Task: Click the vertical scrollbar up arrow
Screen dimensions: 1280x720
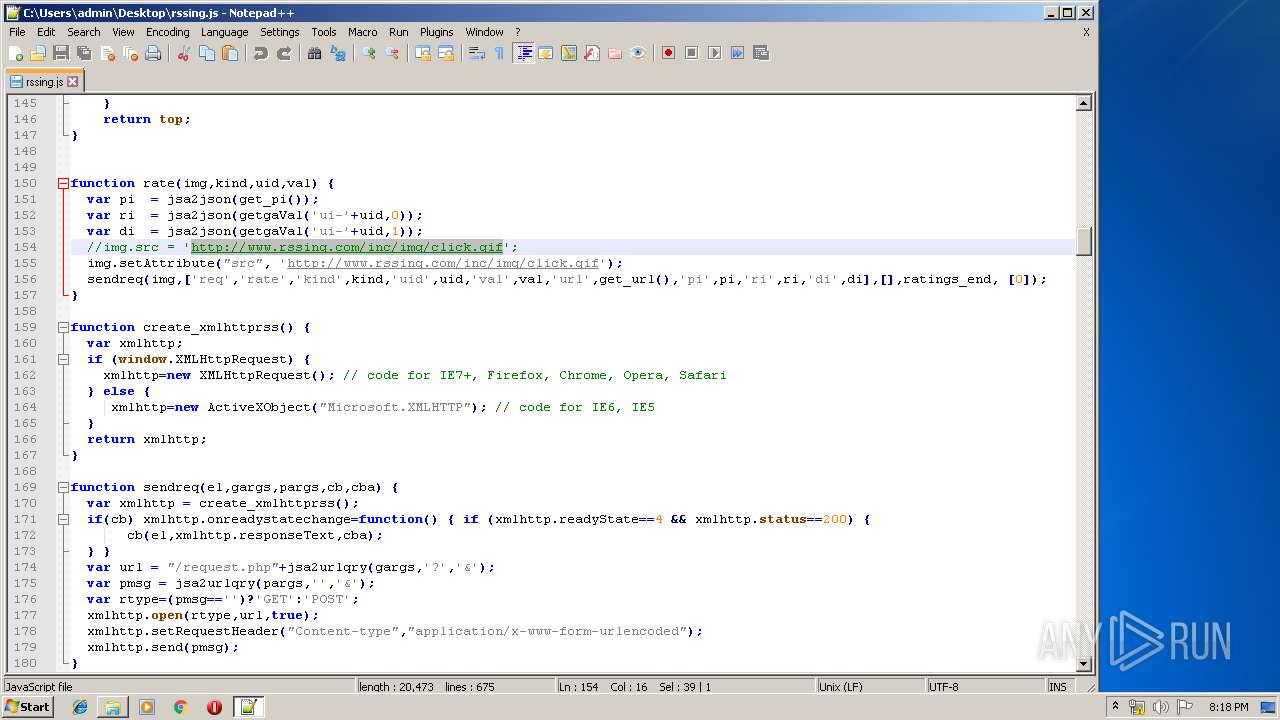Action: pos(1083,103)
